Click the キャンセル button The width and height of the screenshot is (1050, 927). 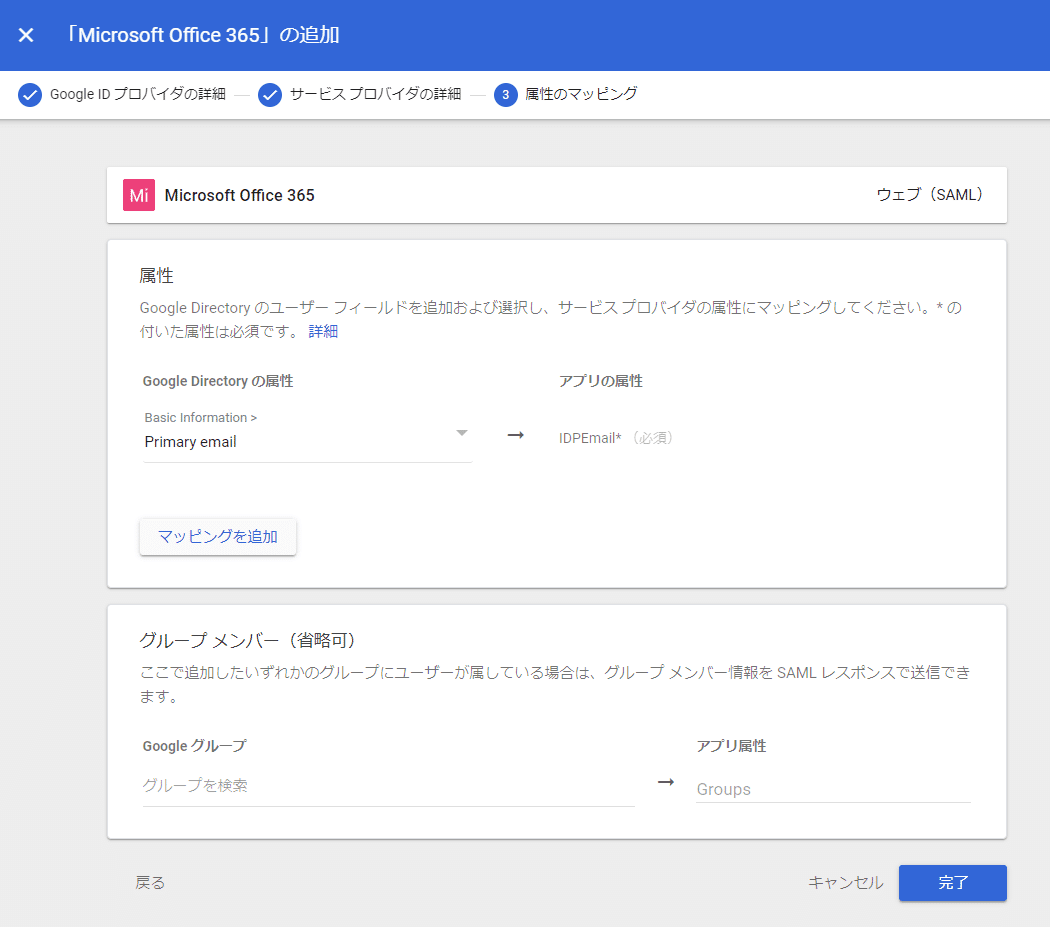point(846,883)
